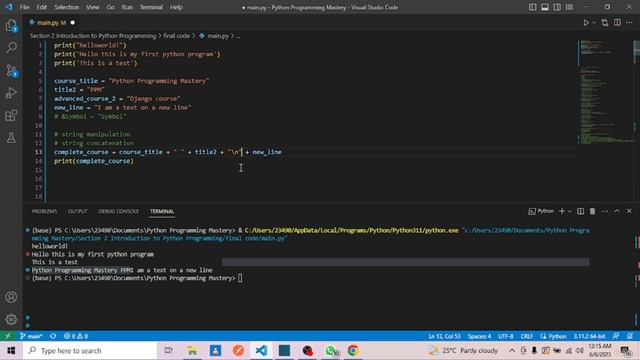
Task: Synchronize changes in status bar
Action: click(x=53, y=336)
